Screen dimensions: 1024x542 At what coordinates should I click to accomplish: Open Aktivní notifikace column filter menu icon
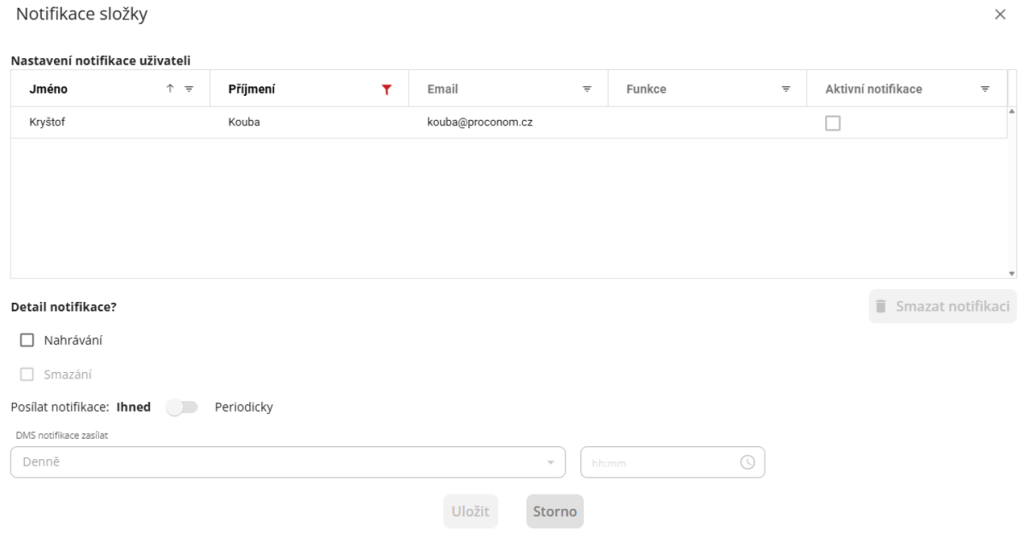pyautogui.click(x=985, y=89)
